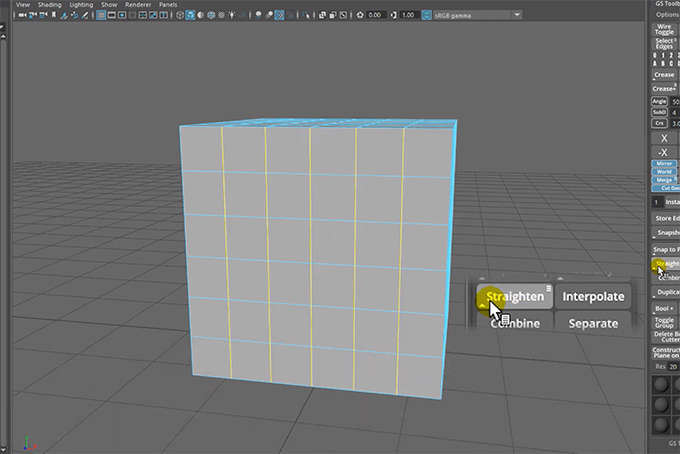The width and height of the screenshot is (680, 454).
Task: Click the Image Plane icon
Action: click(x=64, y=15)
